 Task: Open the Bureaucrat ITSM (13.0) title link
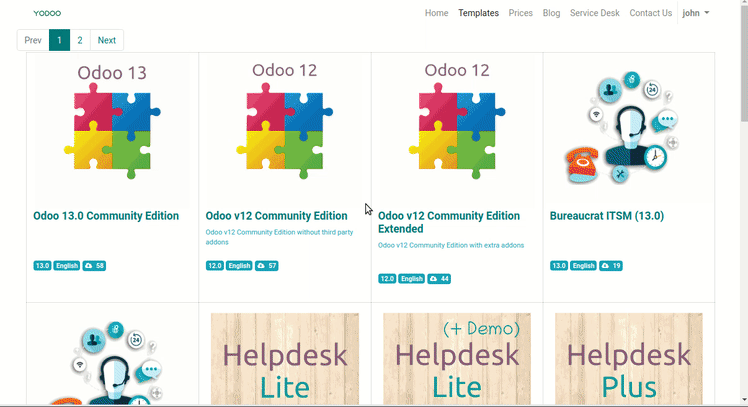607,216
